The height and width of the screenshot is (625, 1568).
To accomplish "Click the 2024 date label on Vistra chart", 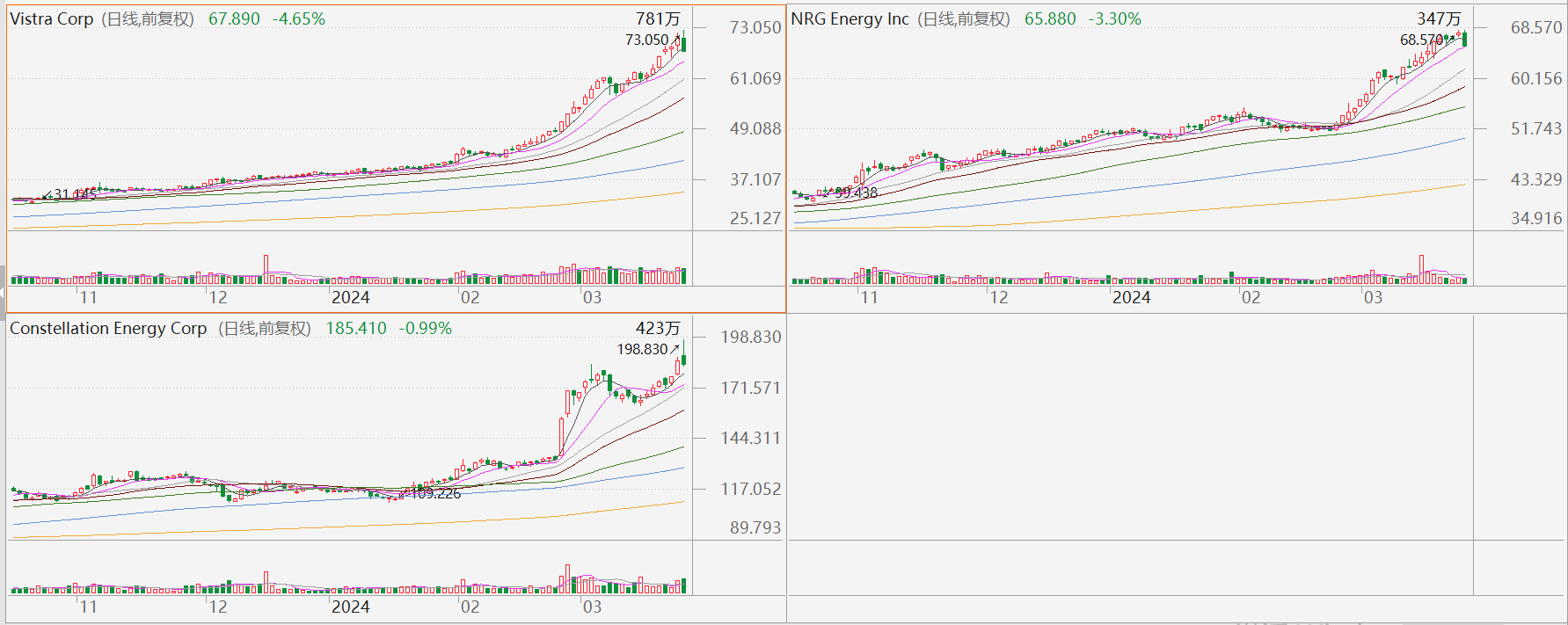I will pyautogui.click(x=350, y=297).
